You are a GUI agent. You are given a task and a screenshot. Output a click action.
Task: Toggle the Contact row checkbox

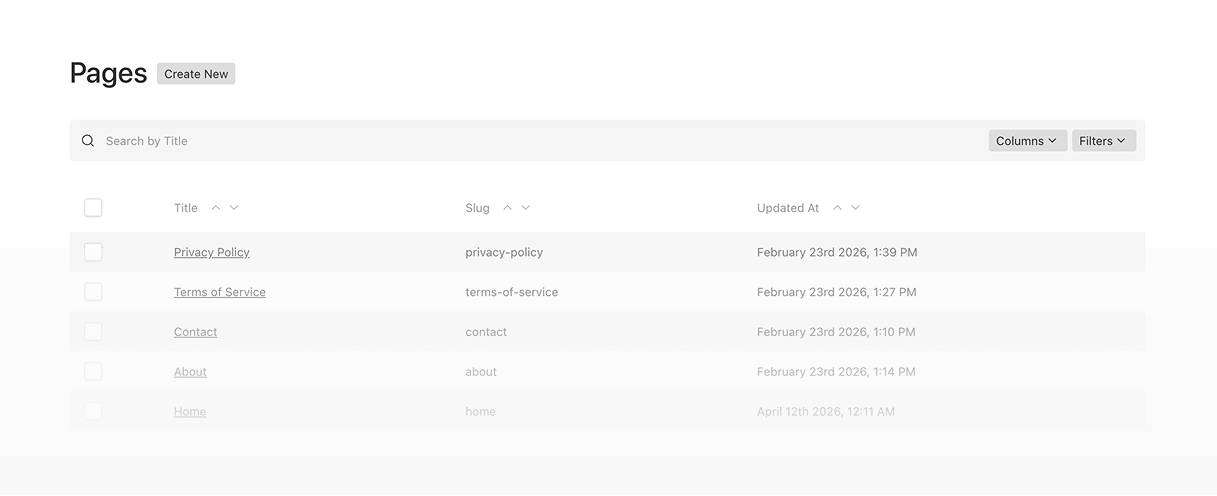(x=93, y=332)
